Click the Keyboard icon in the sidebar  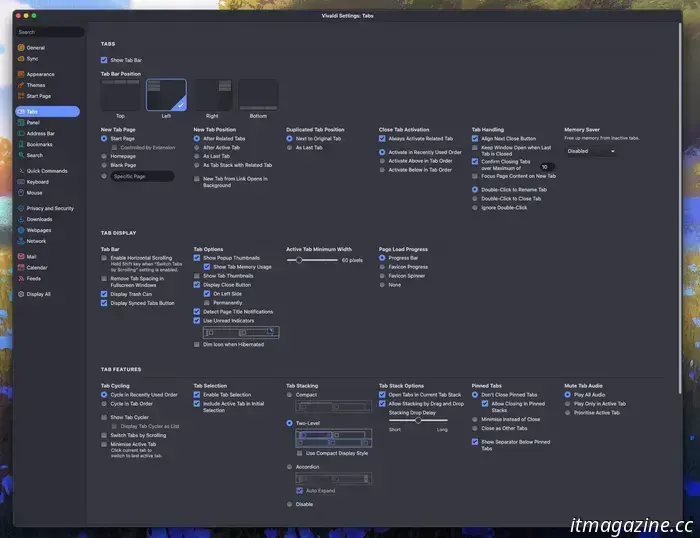(21, 182)
